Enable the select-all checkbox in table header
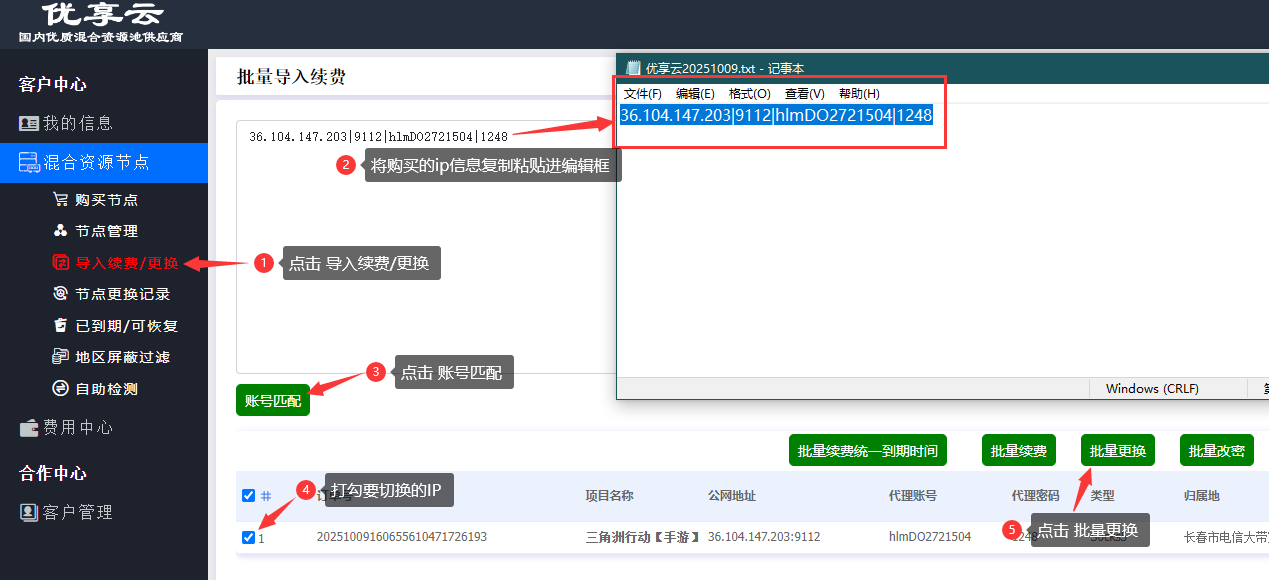The image size is (1269, 580). pos(247,495)
